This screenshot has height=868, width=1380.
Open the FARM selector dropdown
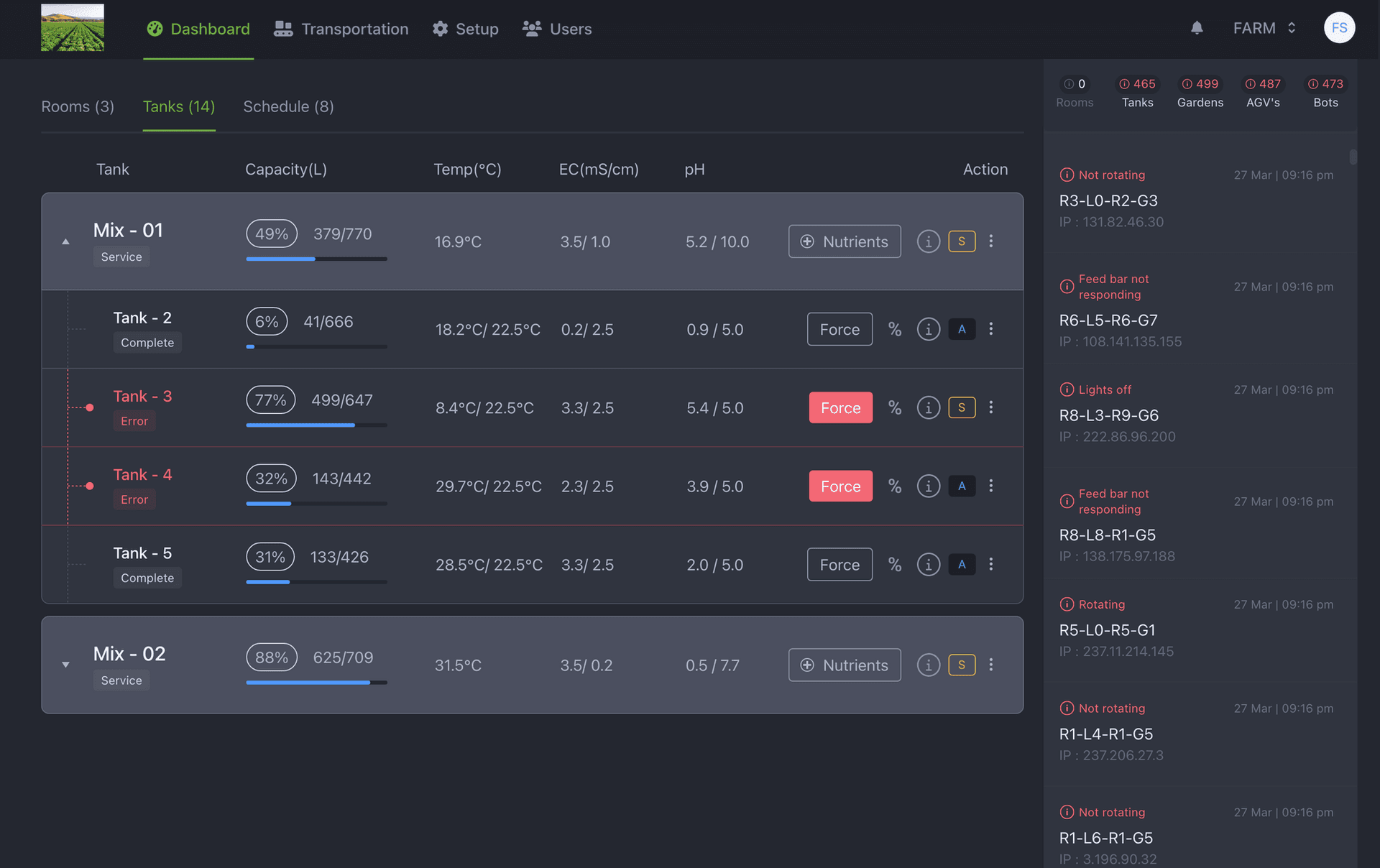pos(1264,28)
